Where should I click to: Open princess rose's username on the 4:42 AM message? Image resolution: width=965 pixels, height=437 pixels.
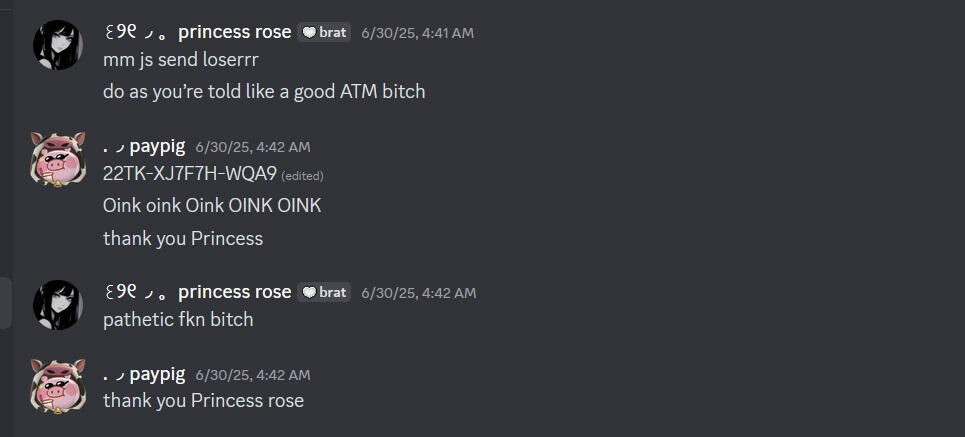[197, 292]
